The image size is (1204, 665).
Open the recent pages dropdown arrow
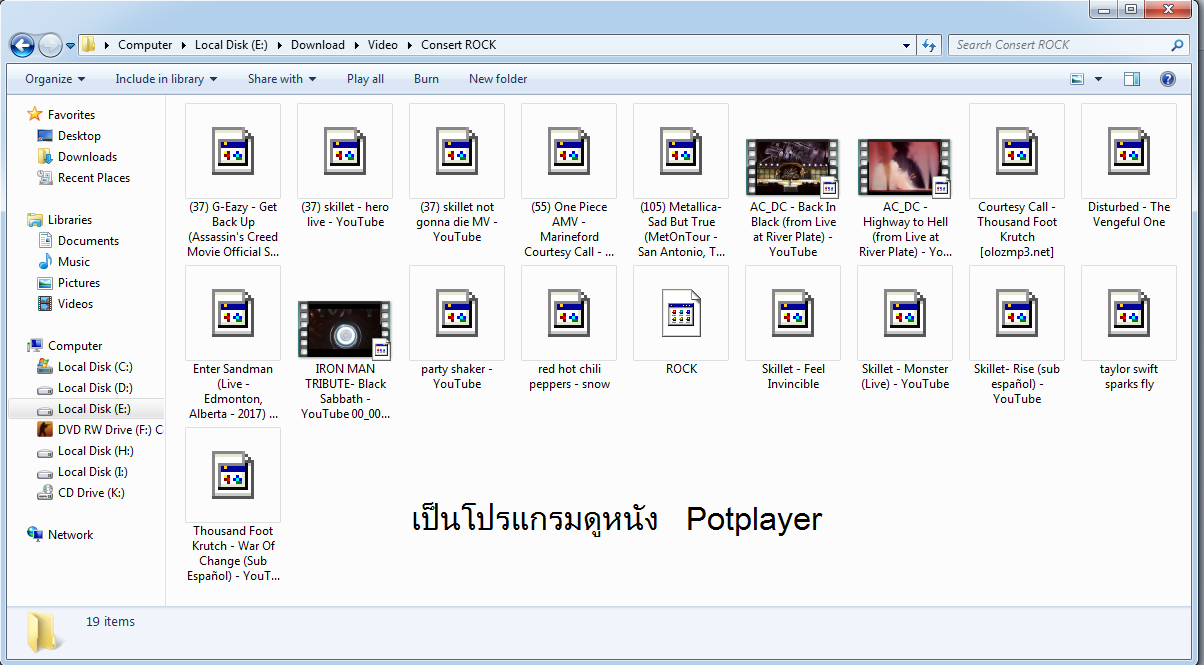[71, 46]
